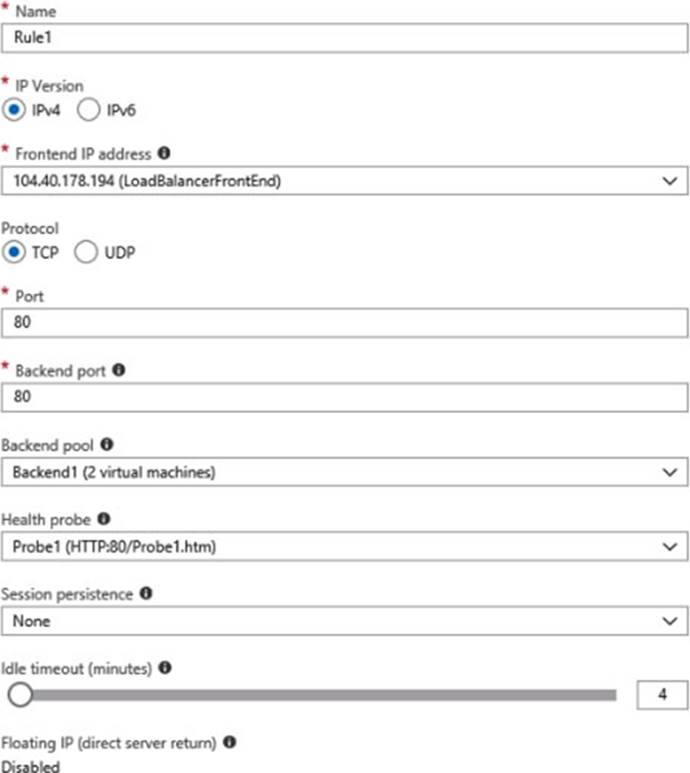Choose the UDP protocol option
The image size is (690, 773).
coord(88,253)
